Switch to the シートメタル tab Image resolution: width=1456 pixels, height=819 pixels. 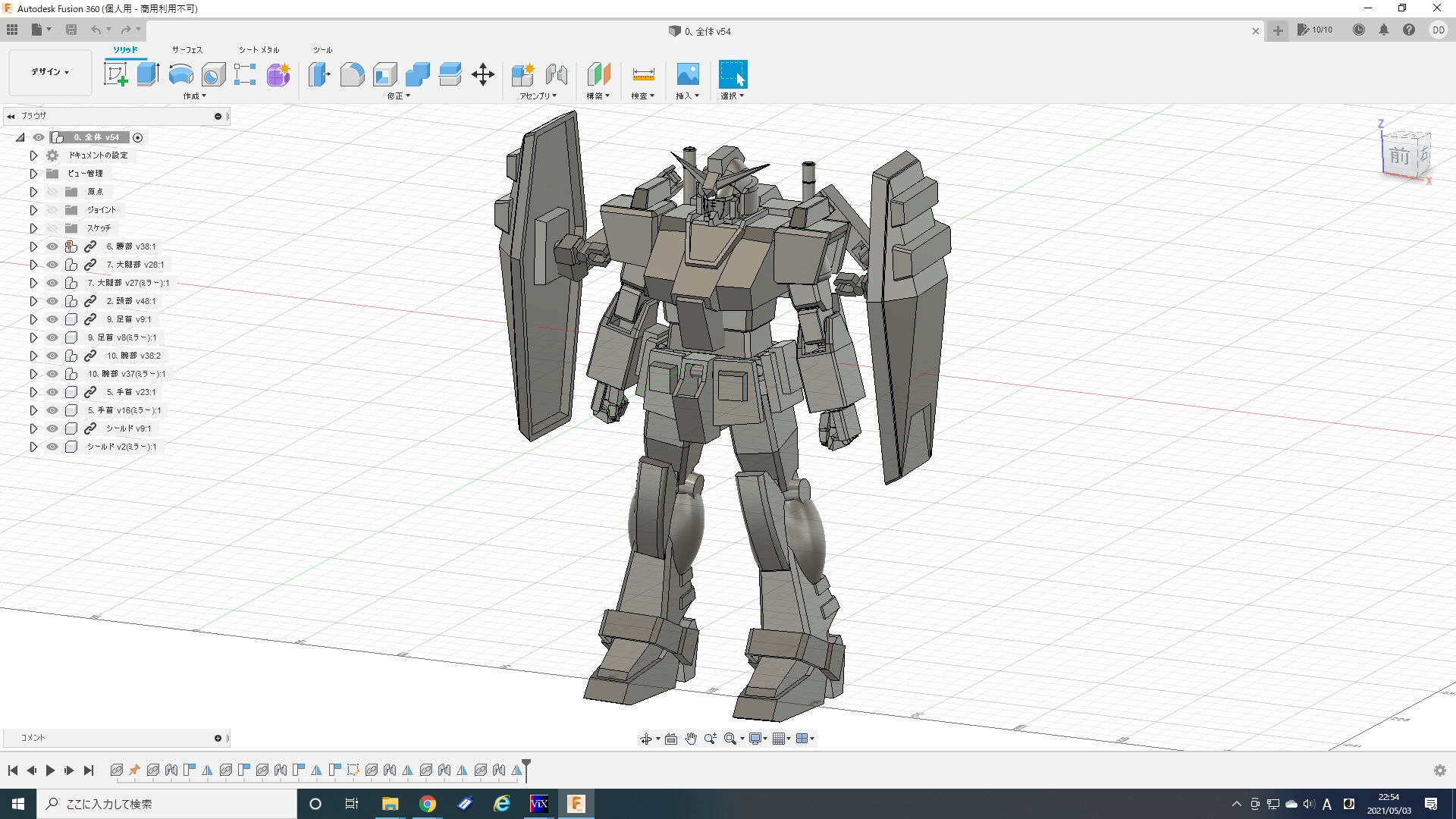[259, 50]
